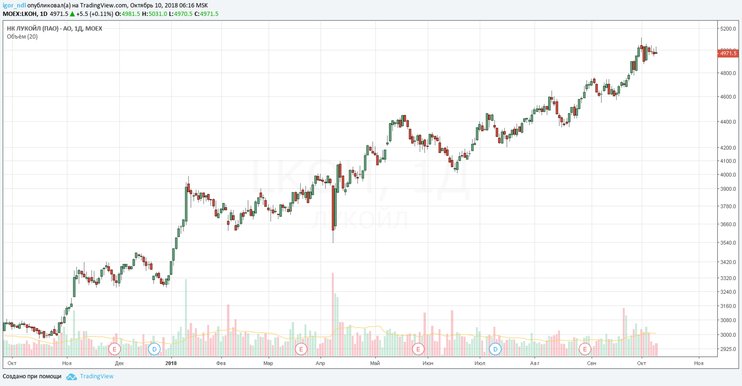Click the 4800.0 price axis label
The image size is (742, 386).
[729, 73]
